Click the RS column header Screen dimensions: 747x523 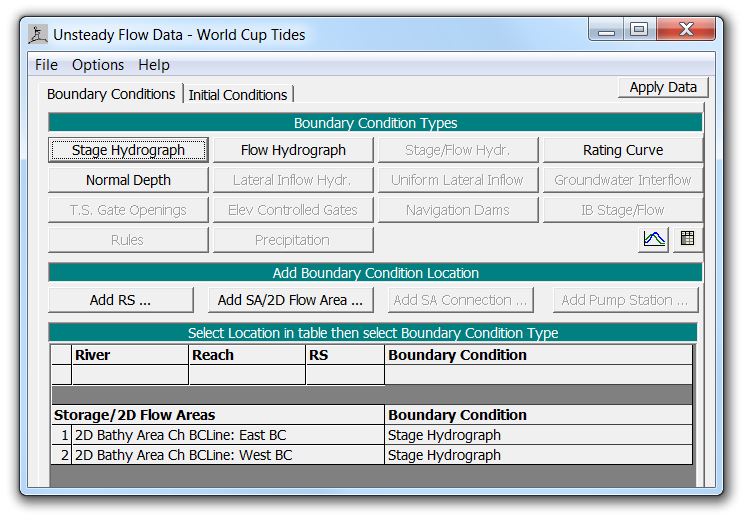click(345, 355)
